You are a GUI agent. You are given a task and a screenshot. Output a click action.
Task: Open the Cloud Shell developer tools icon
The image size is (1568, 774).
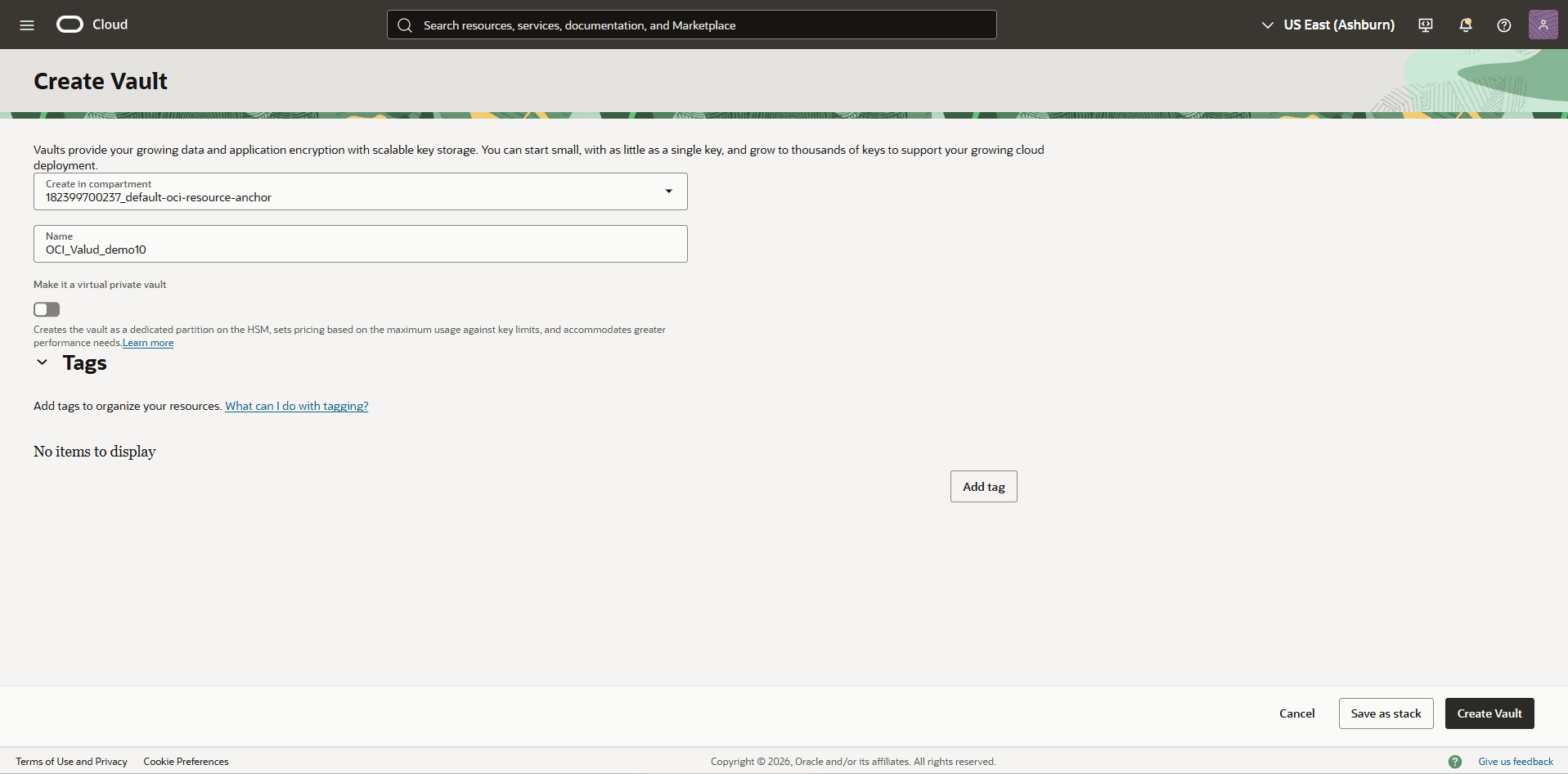pyautogui.click(x=1426, y=25)
